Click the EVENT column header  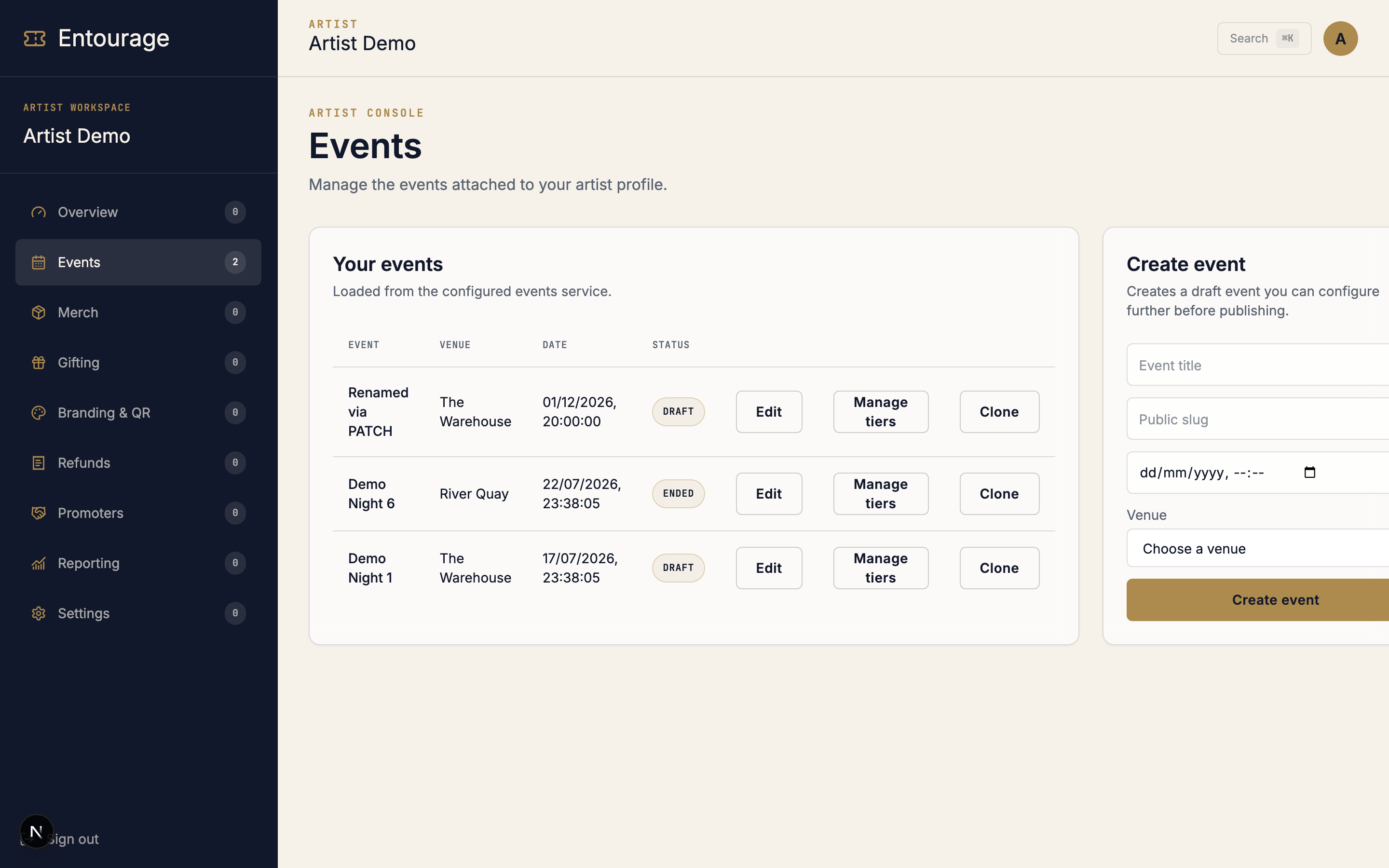tap(363, 345)
